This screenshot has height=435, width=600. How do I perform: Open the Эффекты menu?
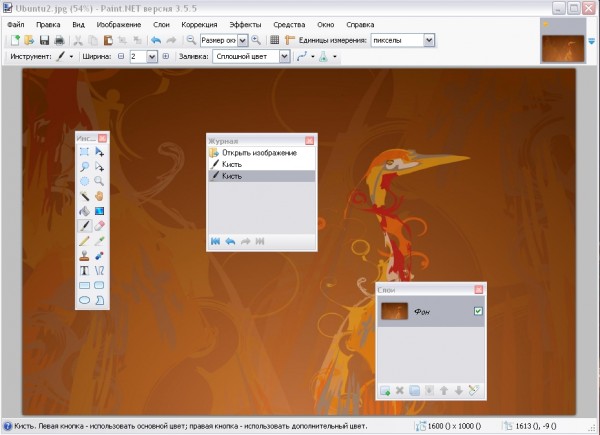tap(245, 24)
